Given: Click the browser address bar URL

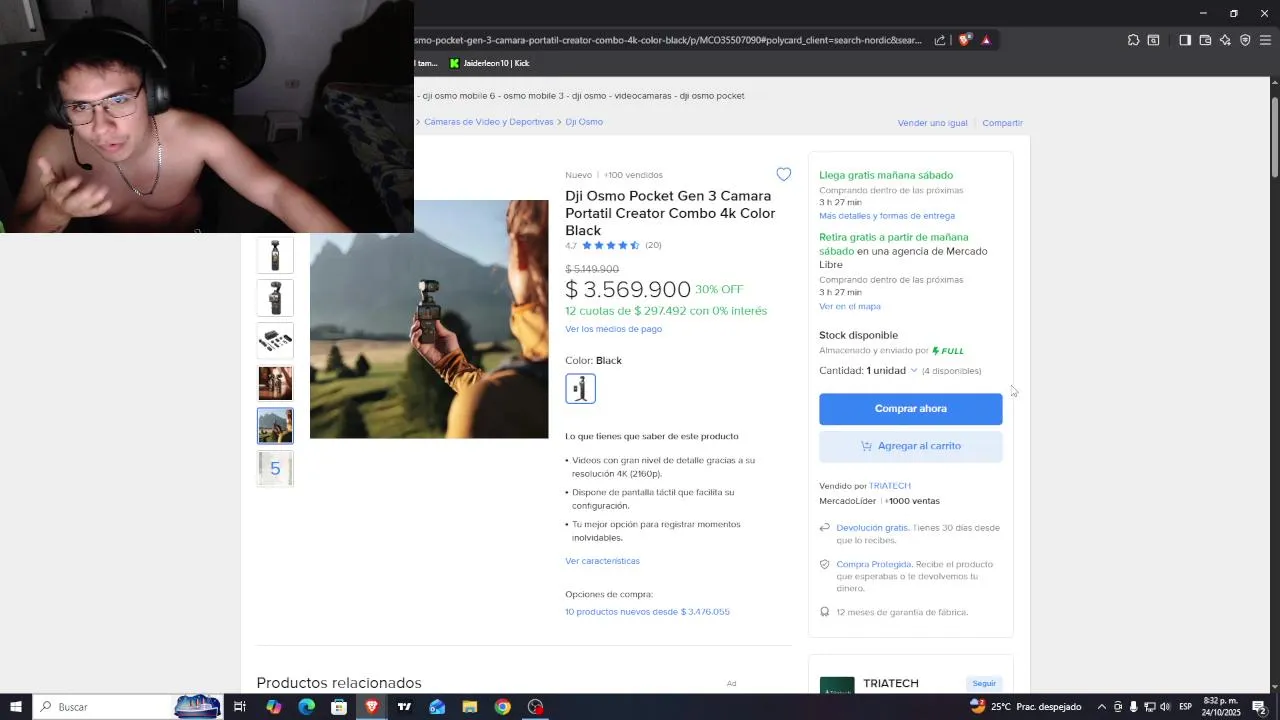Looking at the screenshot, I should click(668, 40).
